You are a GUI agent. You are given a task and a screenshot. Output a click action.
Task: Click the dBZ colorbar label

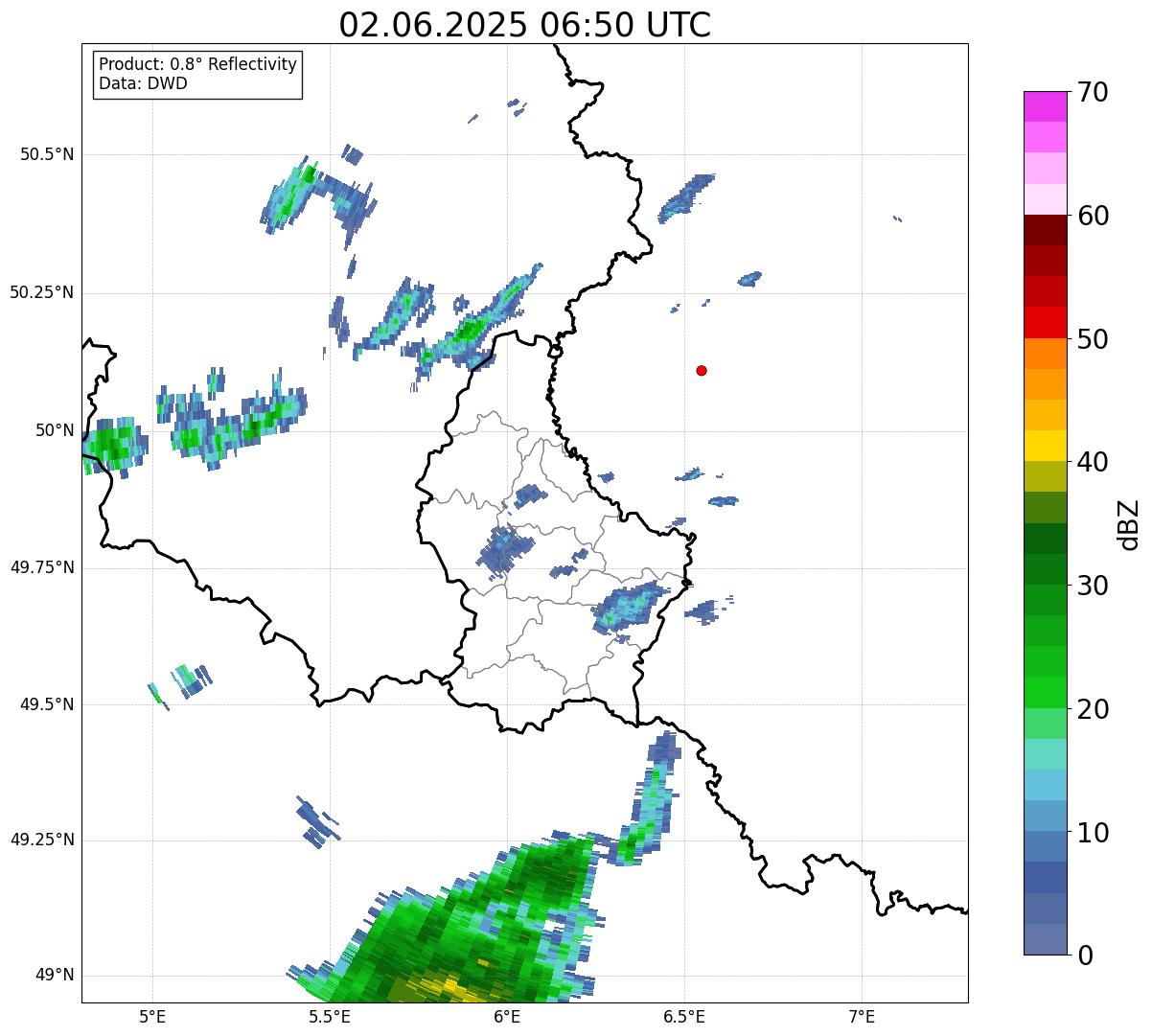pos(1128,523)
